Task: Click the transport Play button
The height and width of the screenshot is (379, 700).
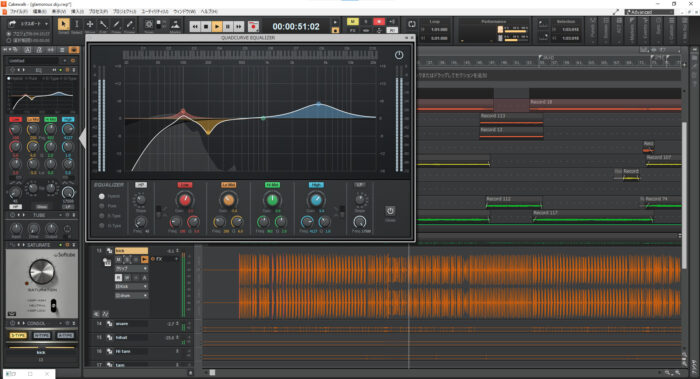Action: coord(217,27)
